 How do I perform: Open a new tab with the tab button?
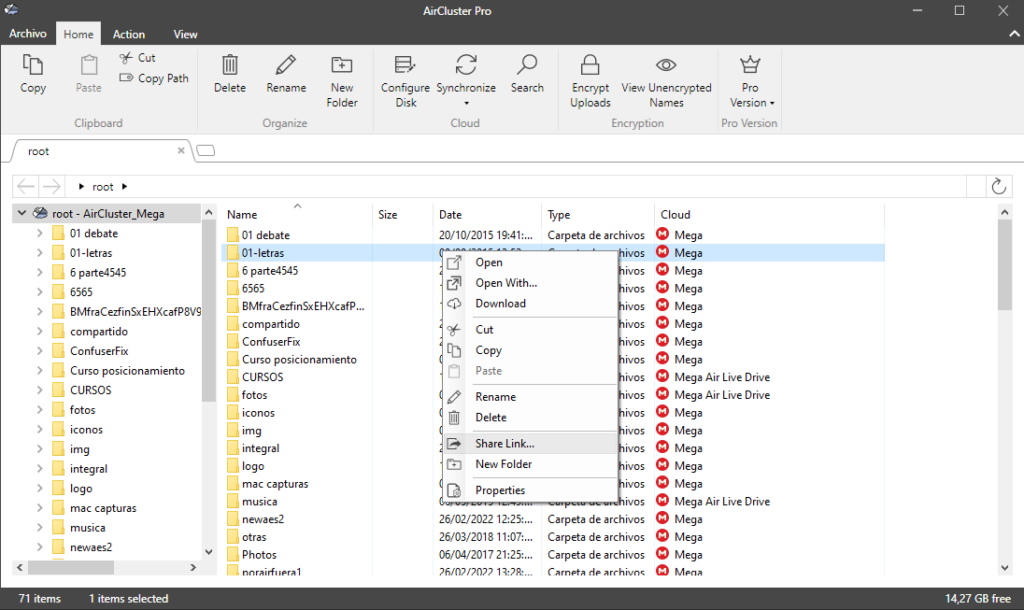[x=206, y=151]
